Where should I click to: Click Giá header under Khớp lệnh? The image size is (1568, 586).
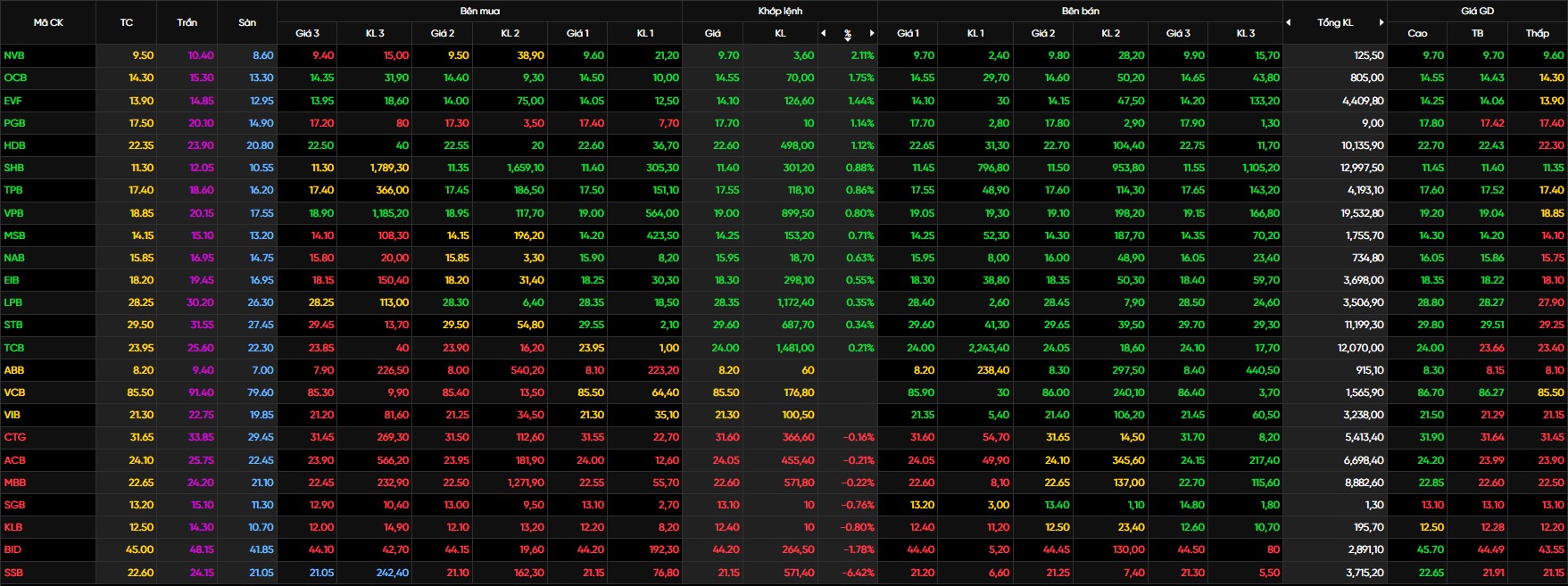click(x=713, y=33)
